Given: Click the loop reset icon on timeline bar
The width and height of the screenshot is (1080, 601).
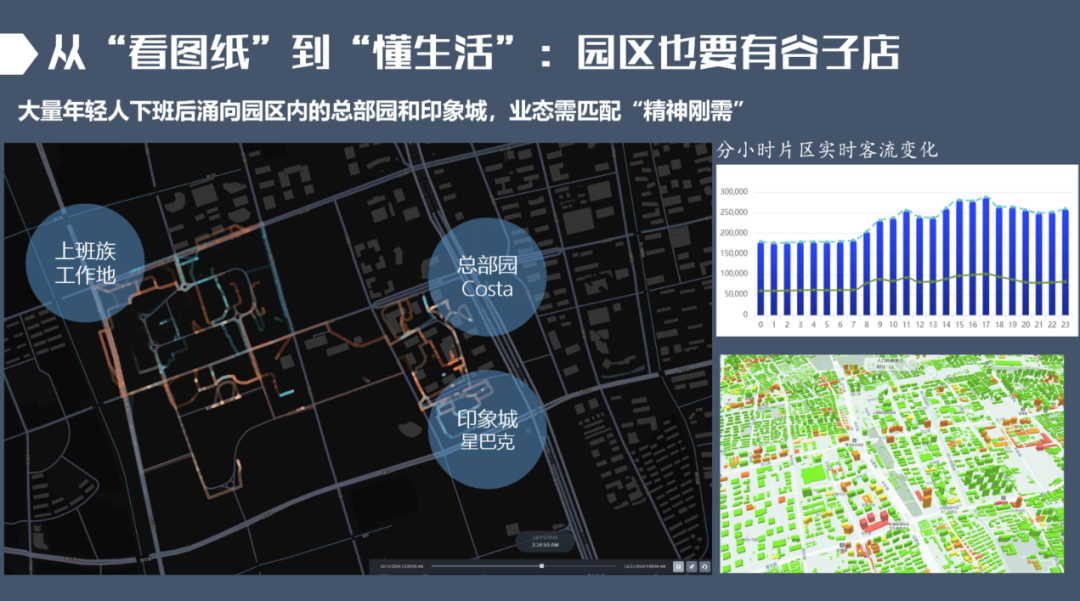Looking at the screenshot, I should [704, 566].
